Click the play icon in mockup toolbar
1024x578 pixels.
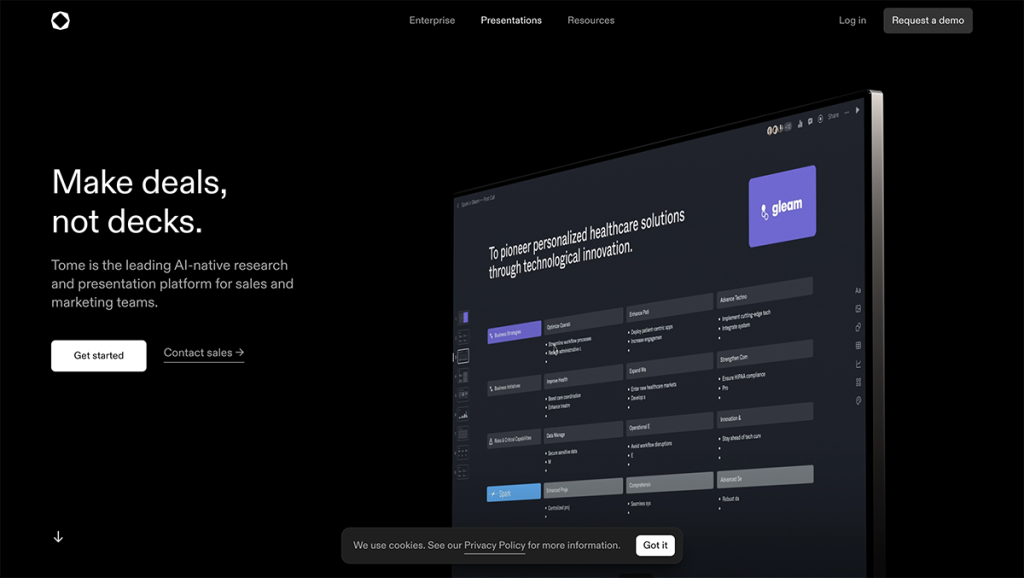point(857,110)
